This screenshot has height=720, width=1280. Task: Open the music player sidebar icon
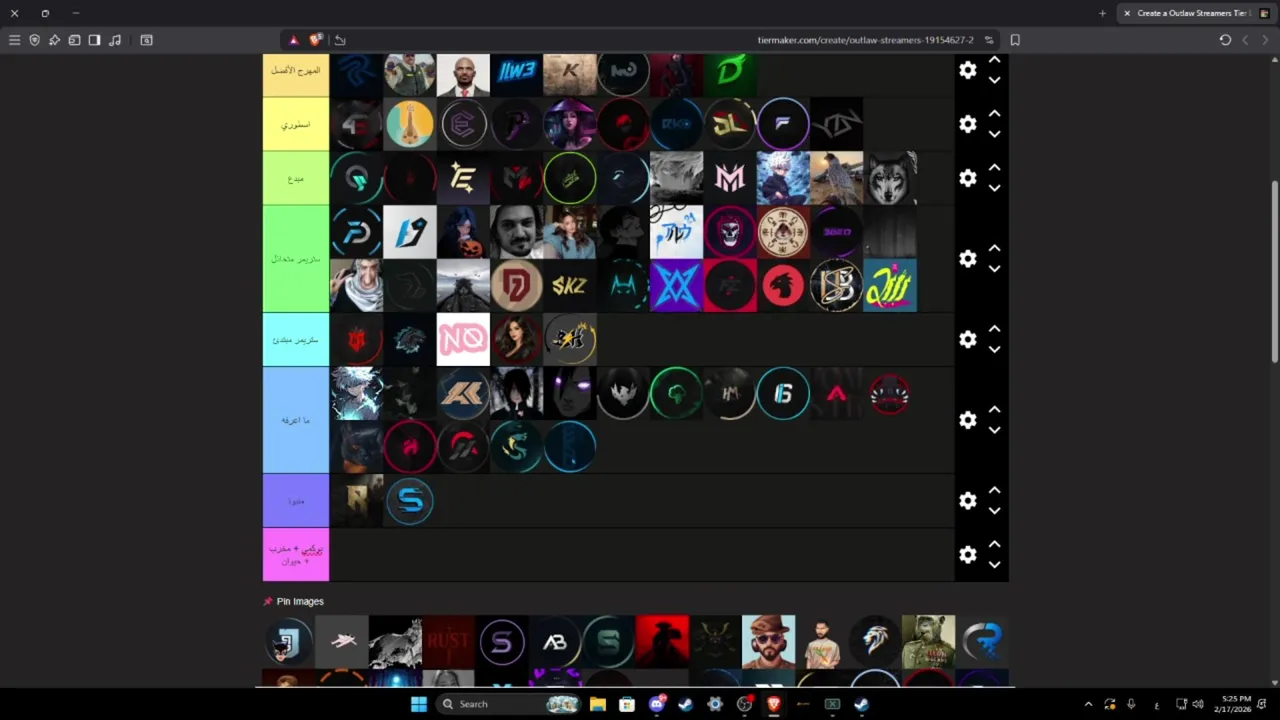tap(115, 40)
